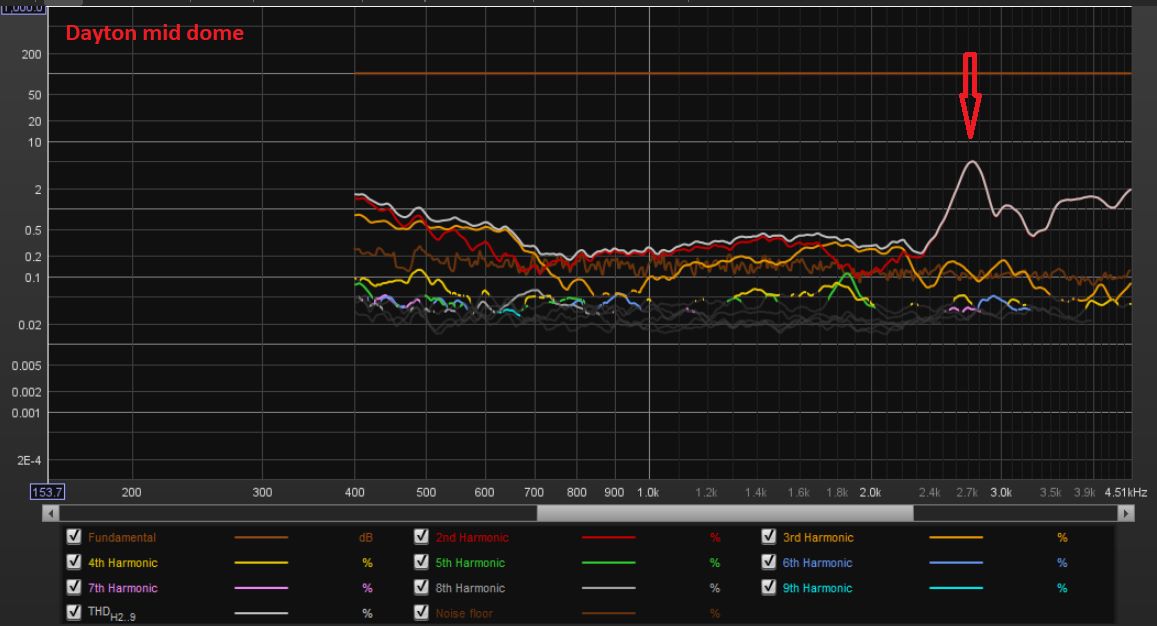1157x626 pixels.
Task: Click the 2.7k frequency axis label
Action: click(967, 492)
